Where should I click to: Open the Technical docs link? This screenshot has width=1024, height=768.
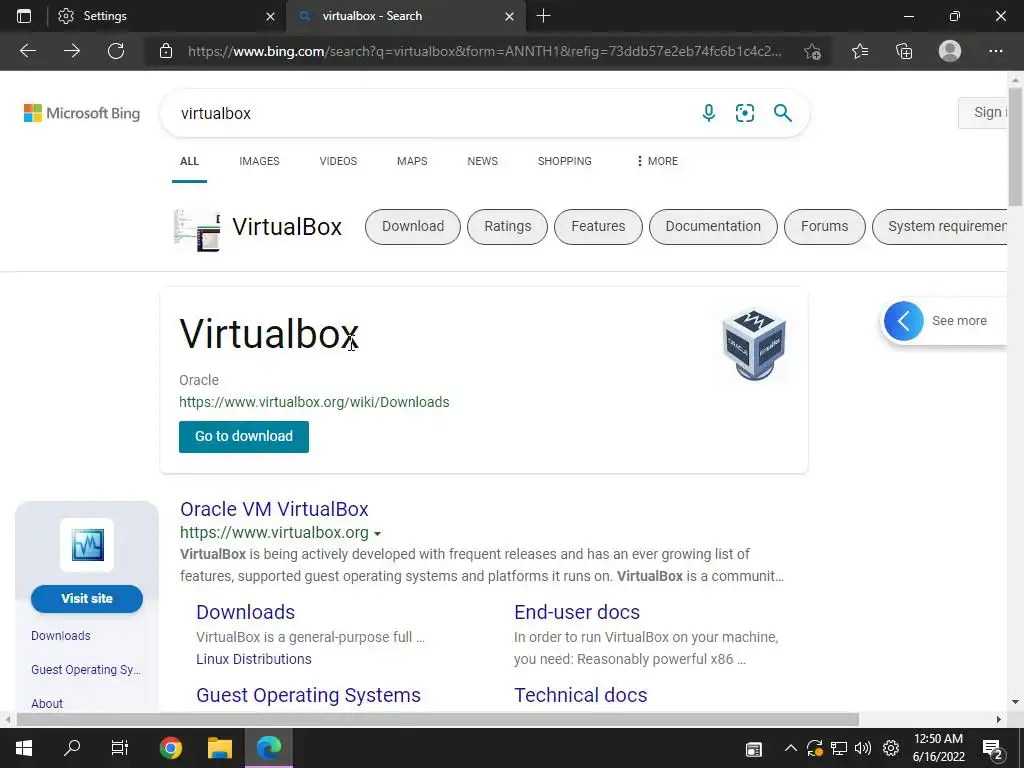point(581,696)
